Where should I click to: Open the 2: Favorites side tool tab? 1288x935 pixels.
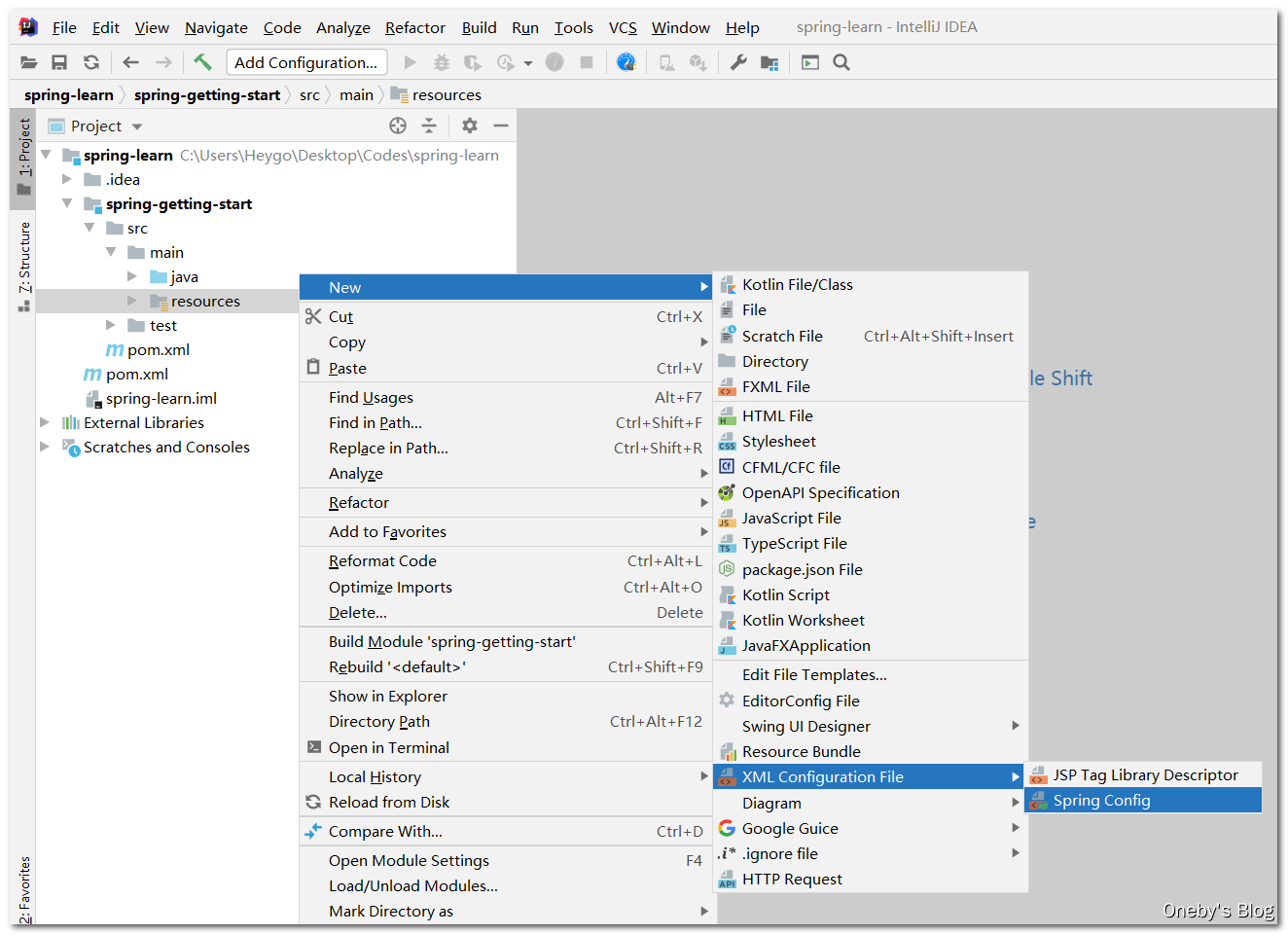[23, 887]
